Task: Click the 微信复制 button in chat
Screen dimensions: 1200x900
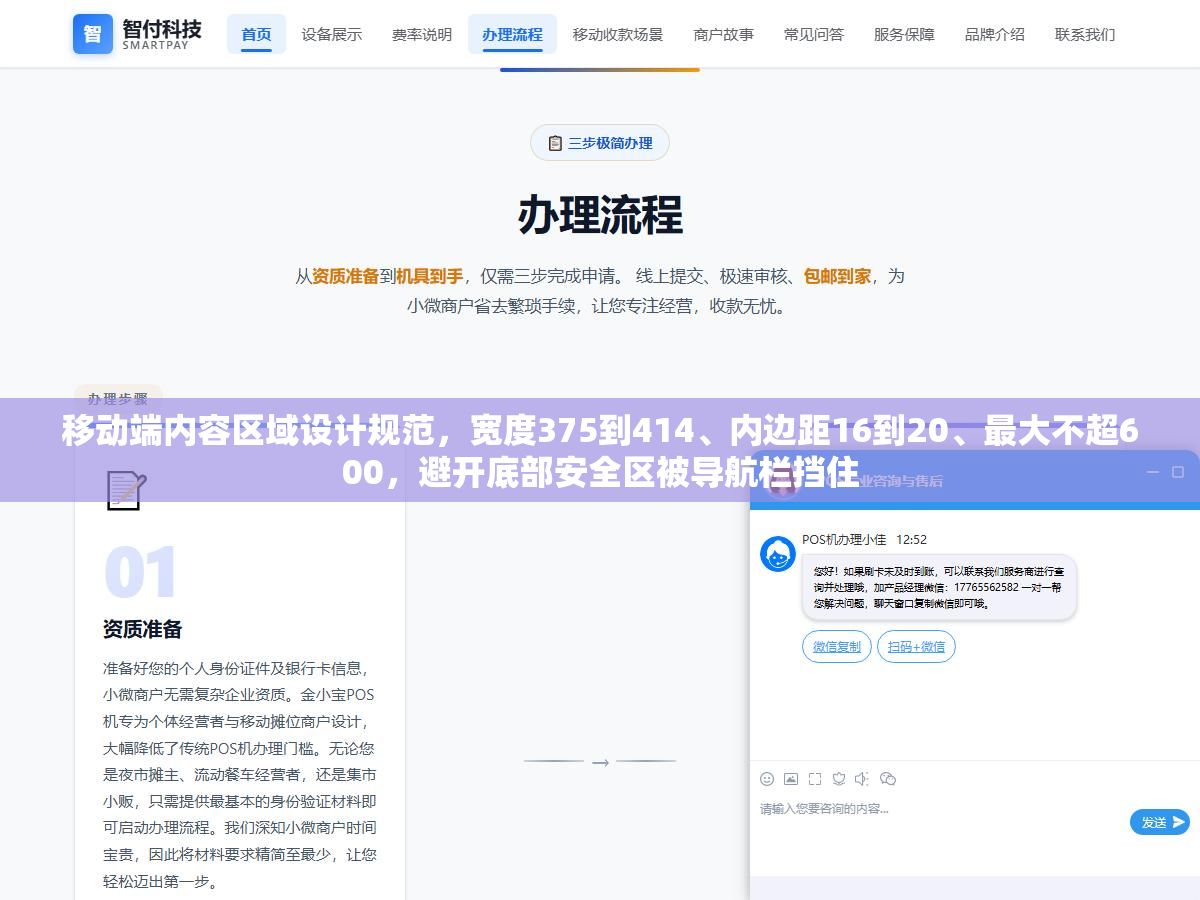Action: click(837, 647)
